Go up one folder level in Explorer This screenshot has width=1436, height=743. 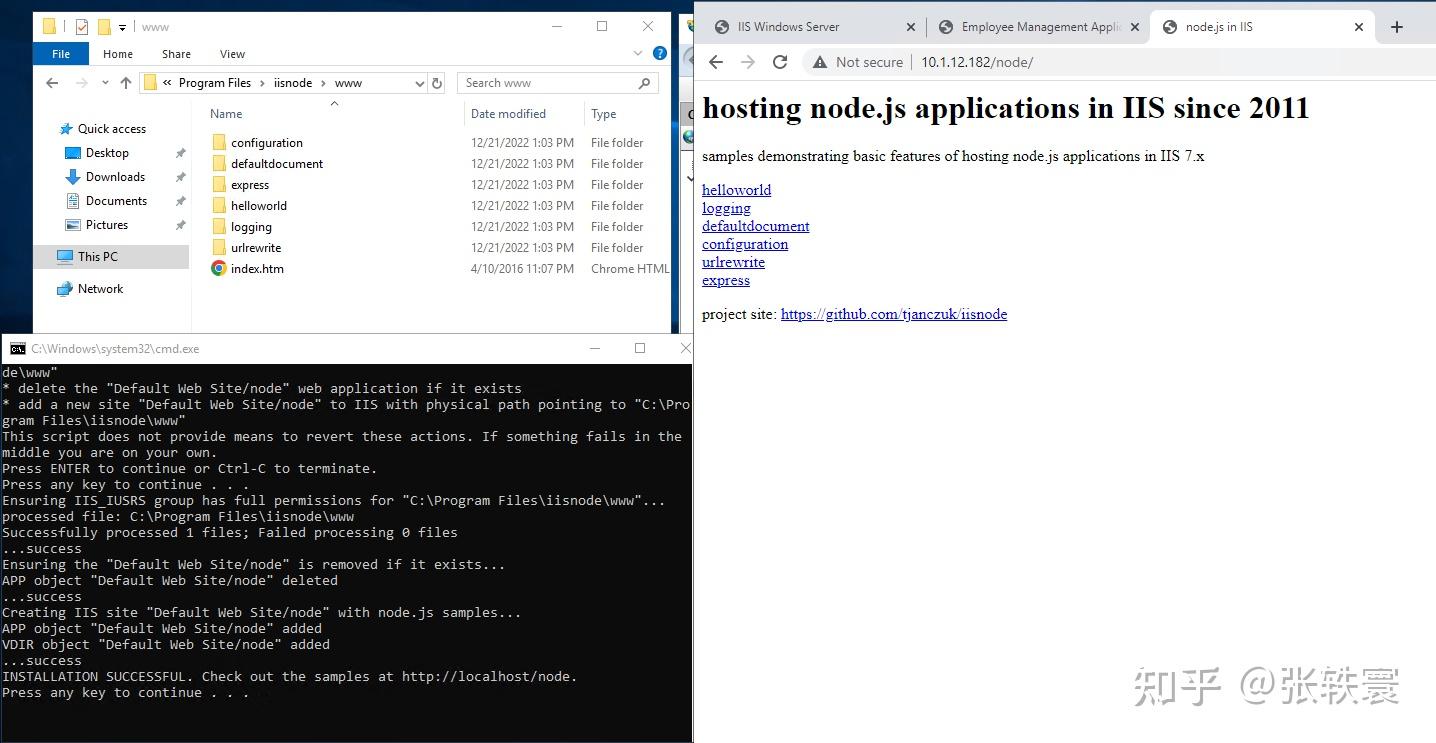[124, 82]
